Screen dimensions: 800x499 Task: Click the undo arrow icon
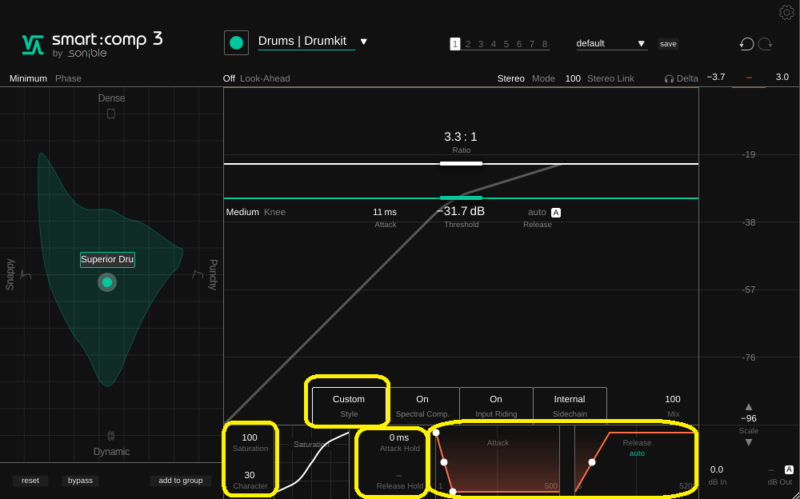click(x=746, y=44)
